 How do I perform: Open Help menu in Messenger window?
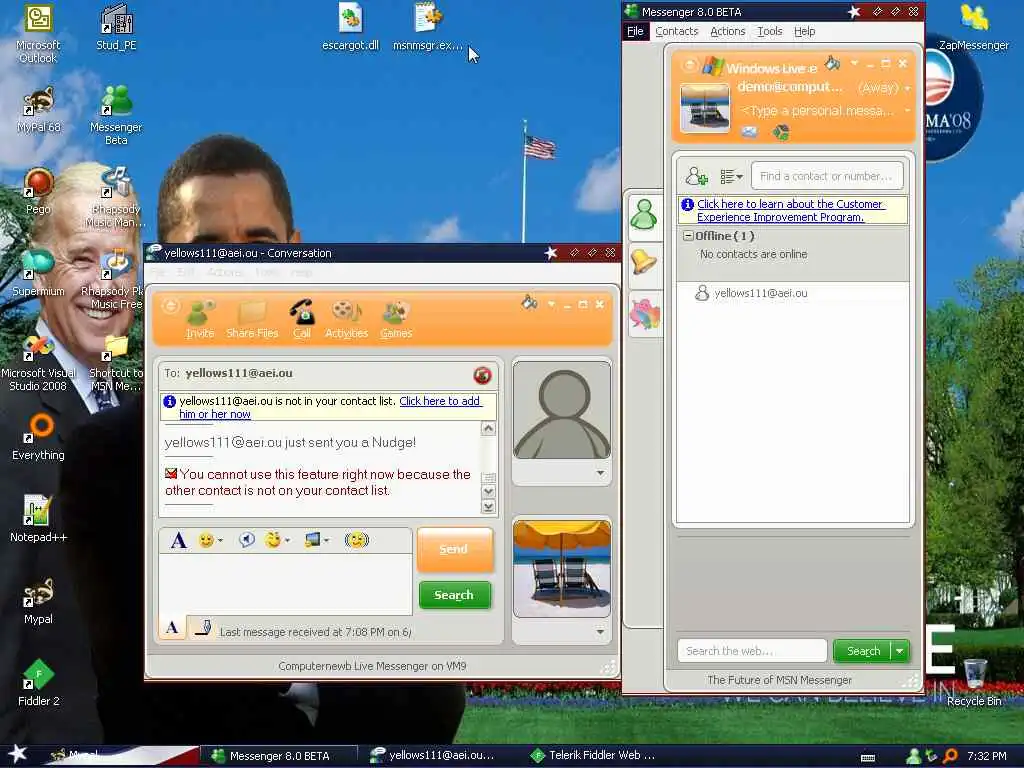coord(805,31)
